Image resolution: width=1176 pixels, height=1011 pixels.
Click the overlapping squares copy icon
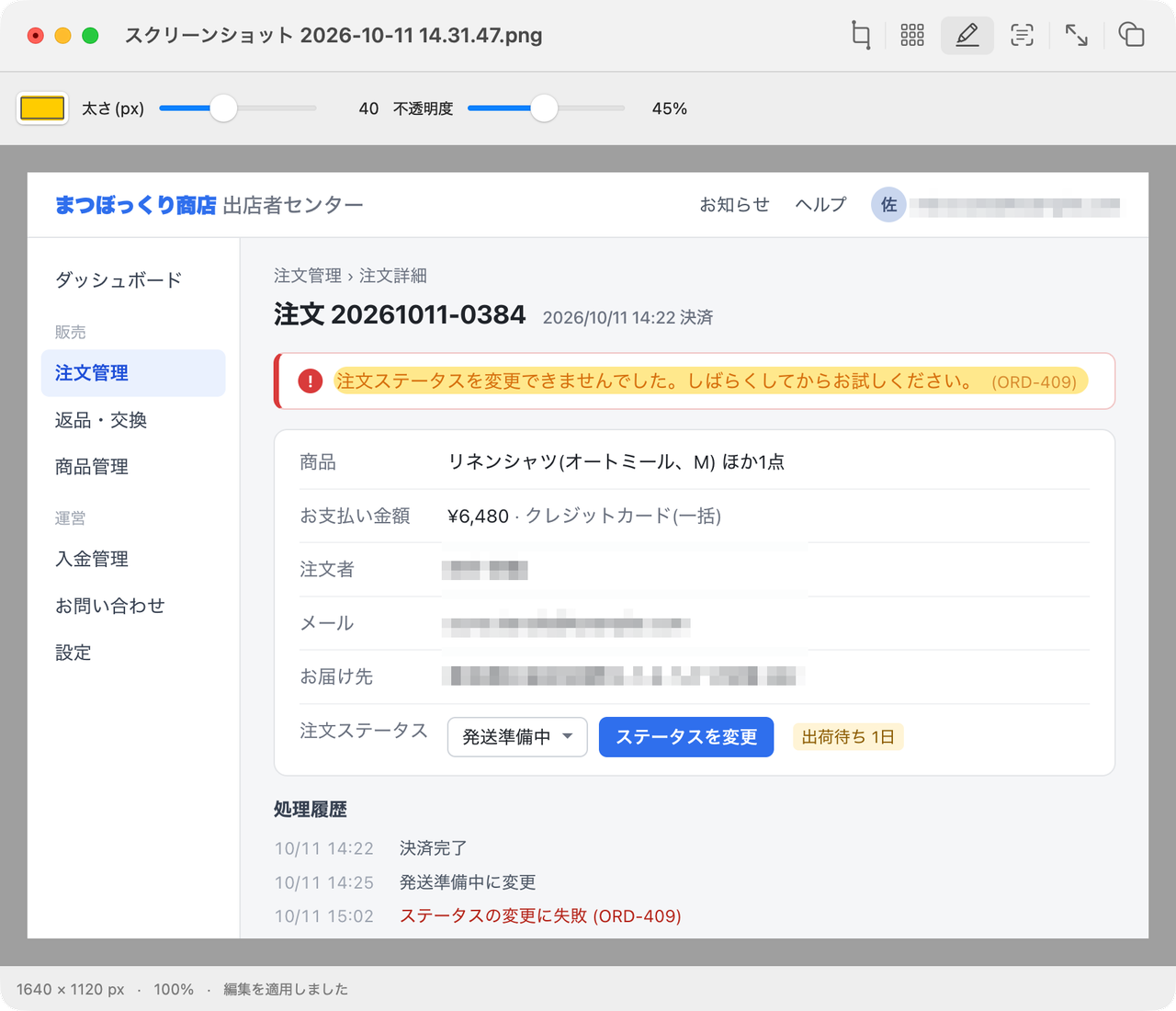click(1131, 36)
